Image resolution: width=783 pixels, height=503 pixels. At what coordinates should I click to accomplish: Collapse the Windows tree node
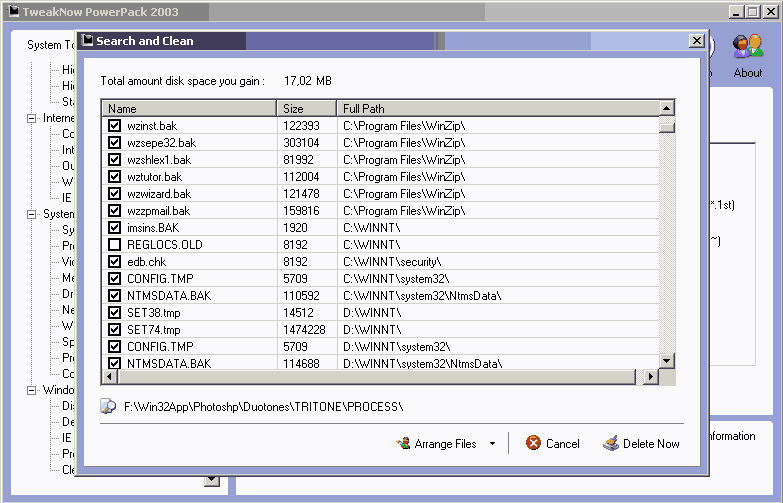32,390
